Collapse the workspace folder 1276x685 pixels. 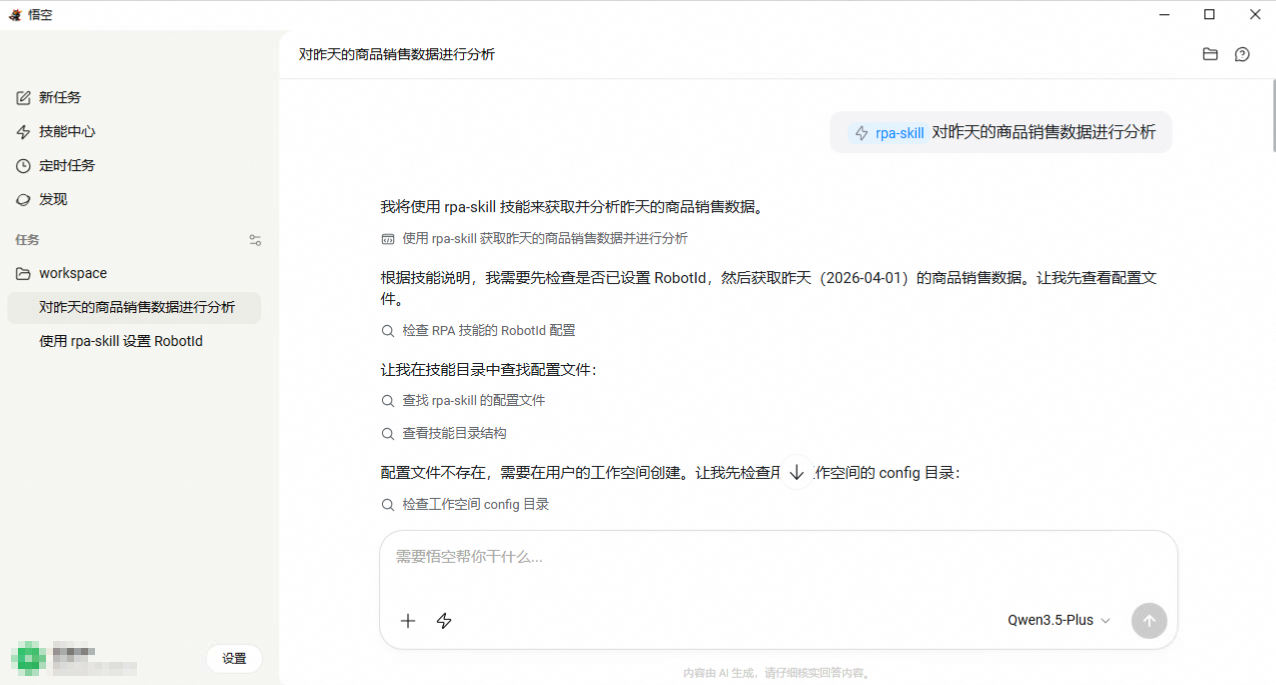(72, 274)
